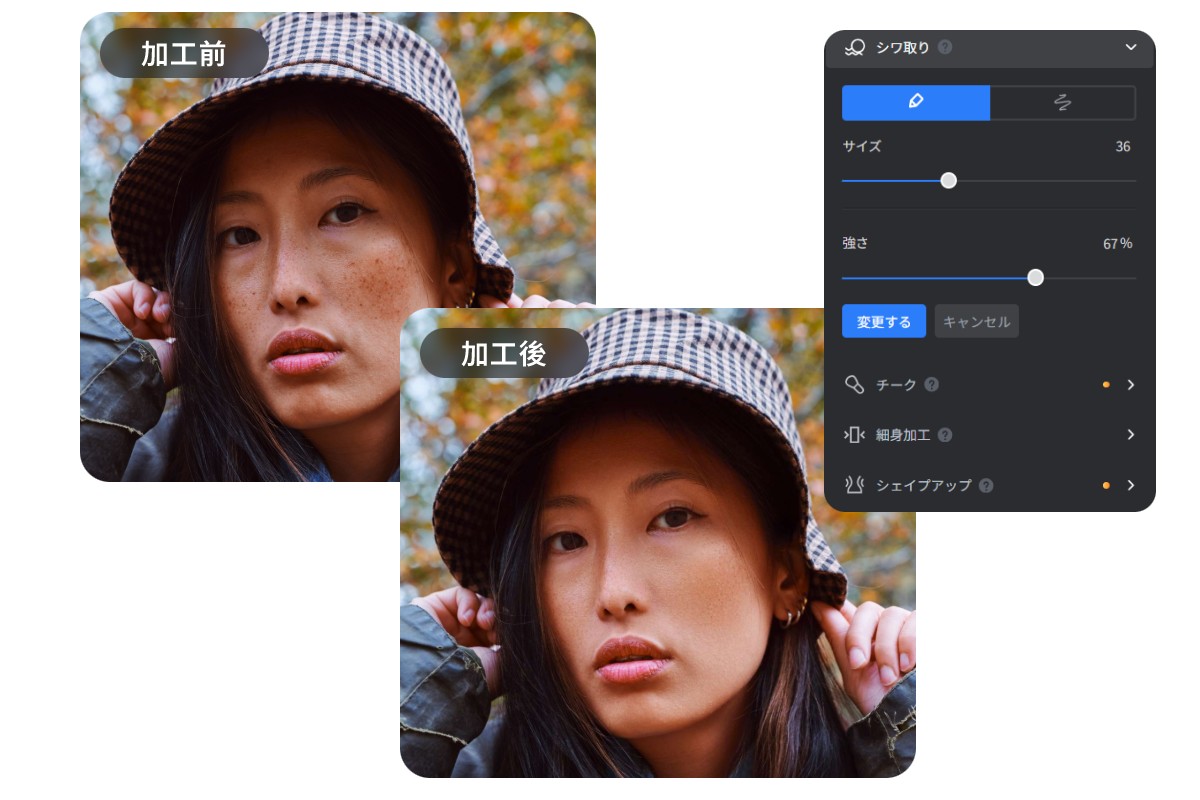Expand the チーク section
Viewport: 1200px width, 800px height.
pos(1131,385)
